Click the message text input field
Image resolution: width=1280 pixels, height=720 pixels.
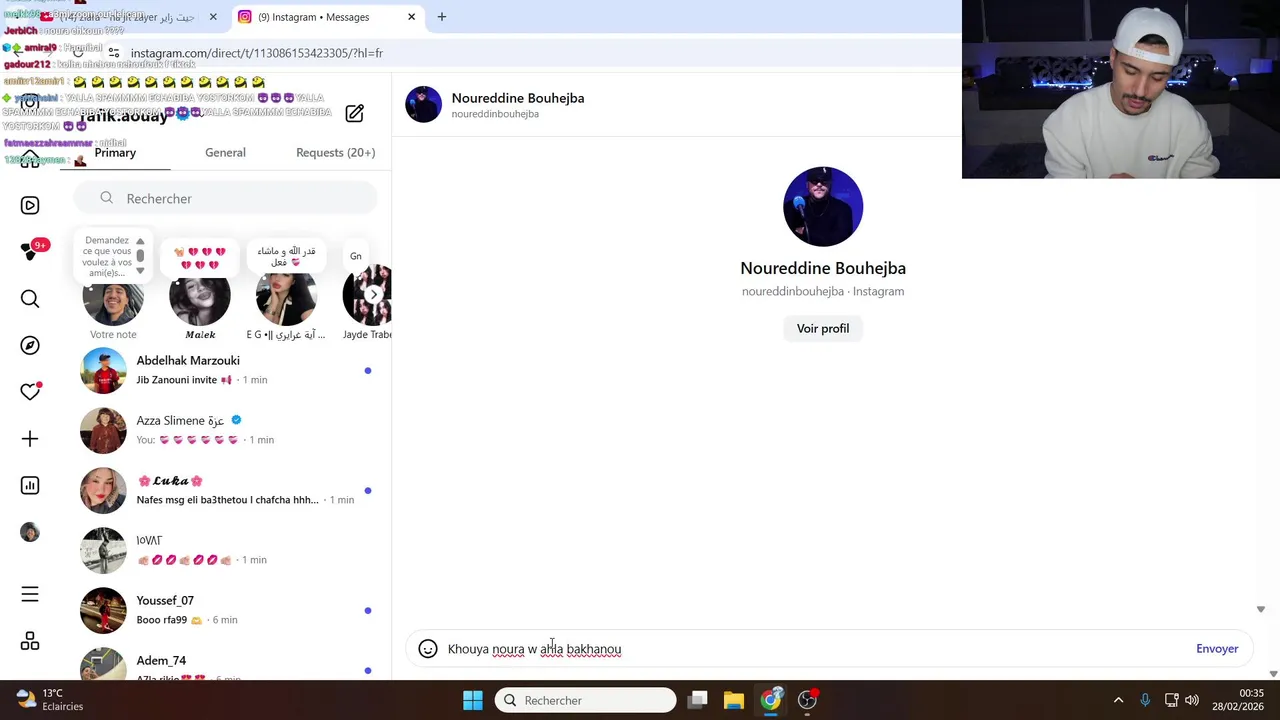(x=815, y=649)
